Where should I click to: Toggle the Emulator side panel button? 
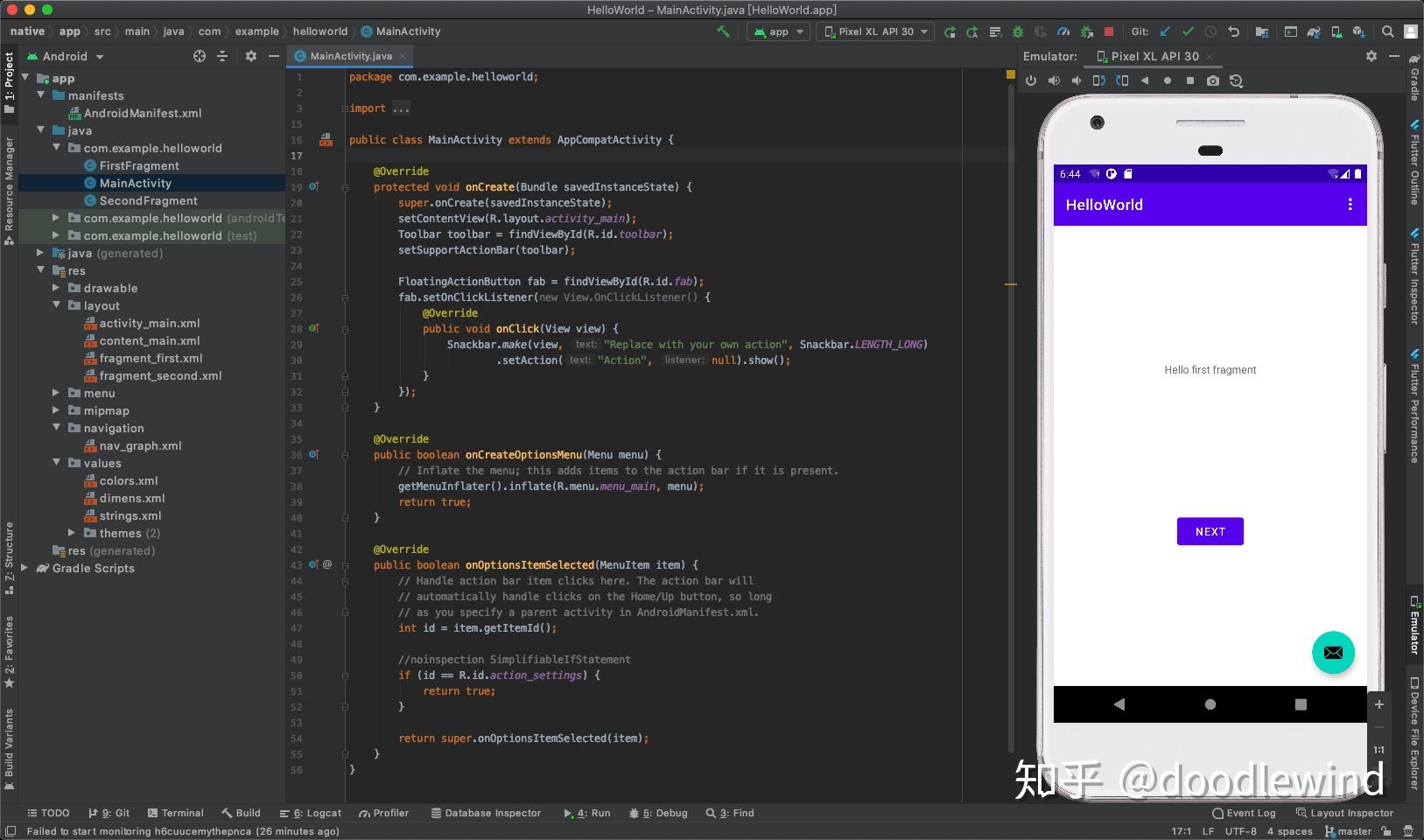pos(1413,626)
